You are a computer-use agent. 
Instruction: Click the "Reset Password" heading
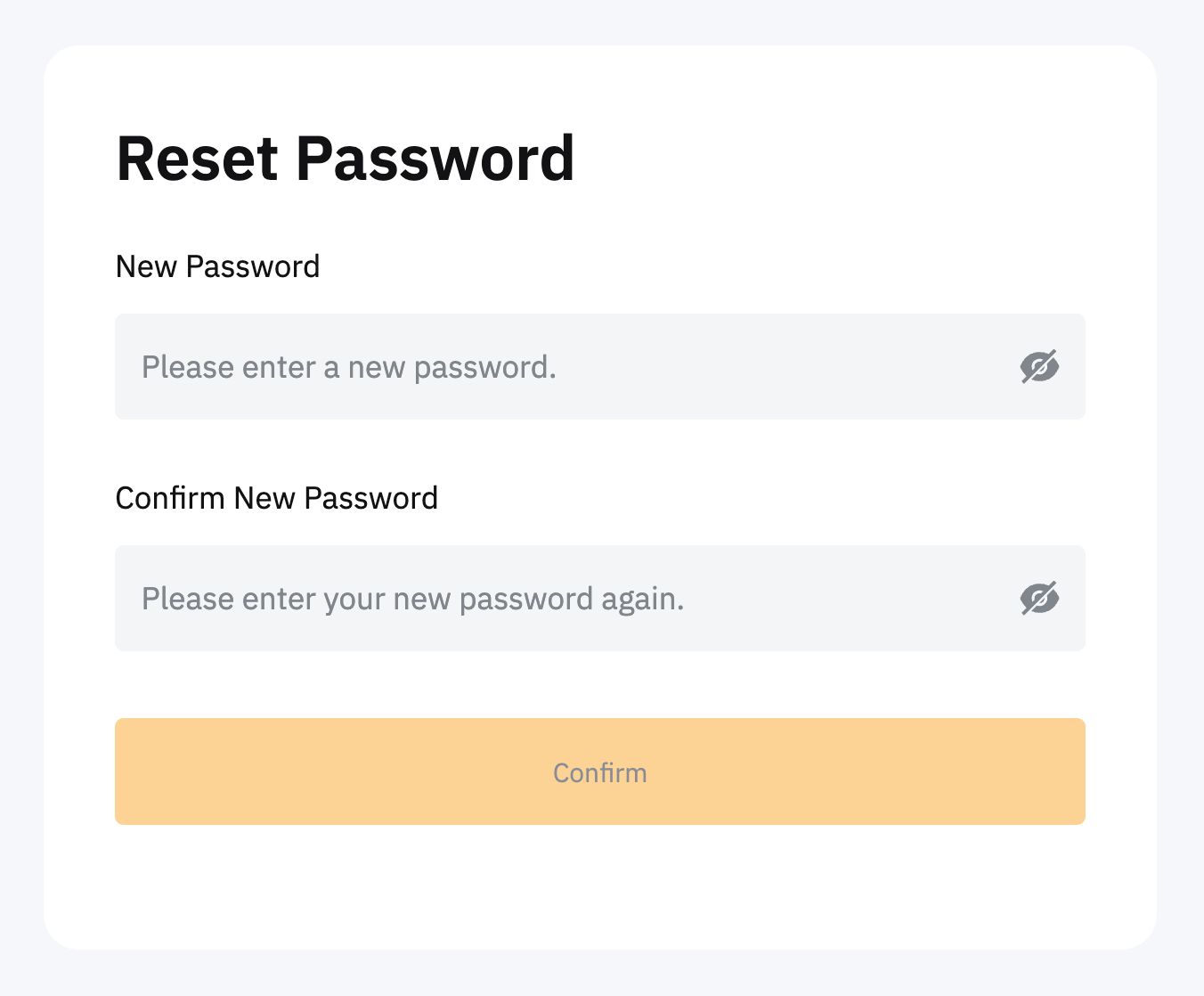tap(346, 159)
